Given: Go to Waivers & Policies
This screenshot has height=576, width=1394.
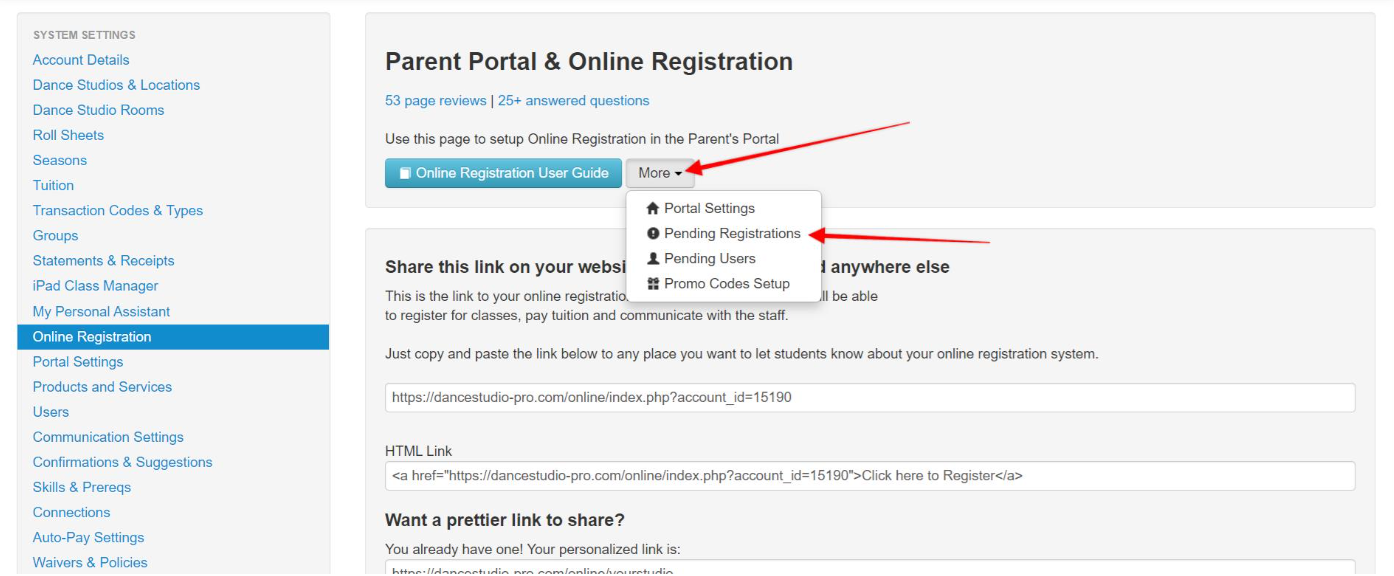Looking at the screenshot, I should (90, 562).
